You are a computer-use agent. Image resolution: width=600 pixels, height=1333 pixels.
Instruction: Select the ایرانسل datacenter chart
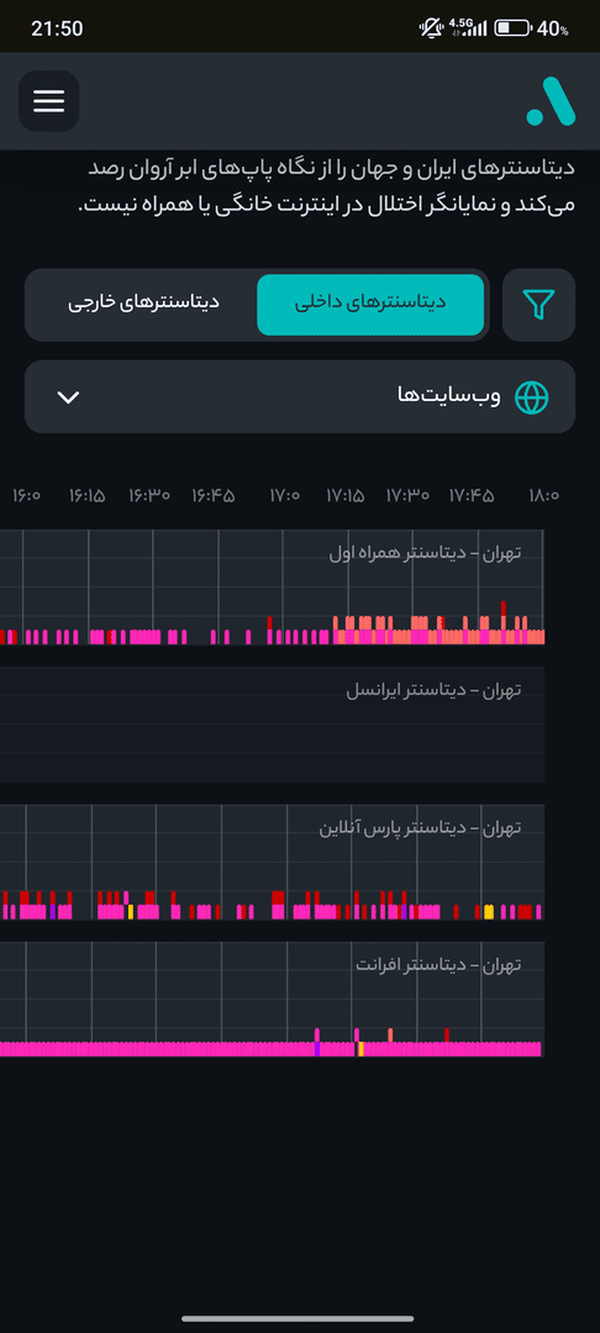click(x=272, y=725)
